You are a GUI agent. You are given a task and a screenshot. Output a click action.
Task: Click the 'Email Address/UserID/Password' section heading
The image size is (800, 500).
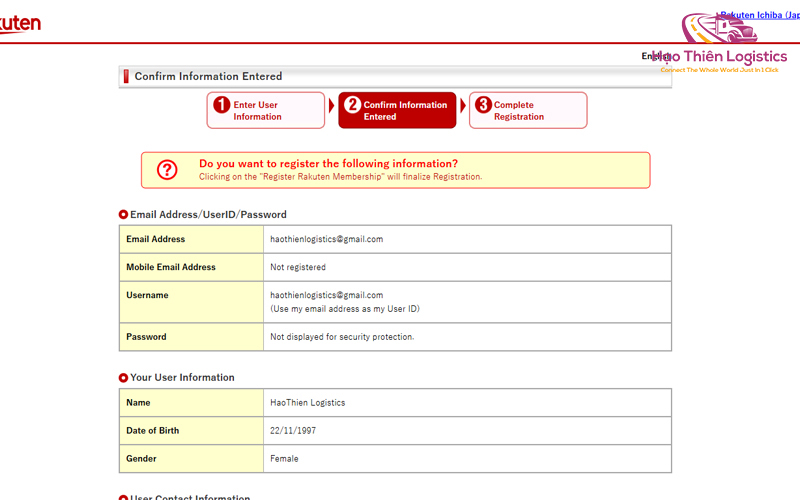[208, 215]
